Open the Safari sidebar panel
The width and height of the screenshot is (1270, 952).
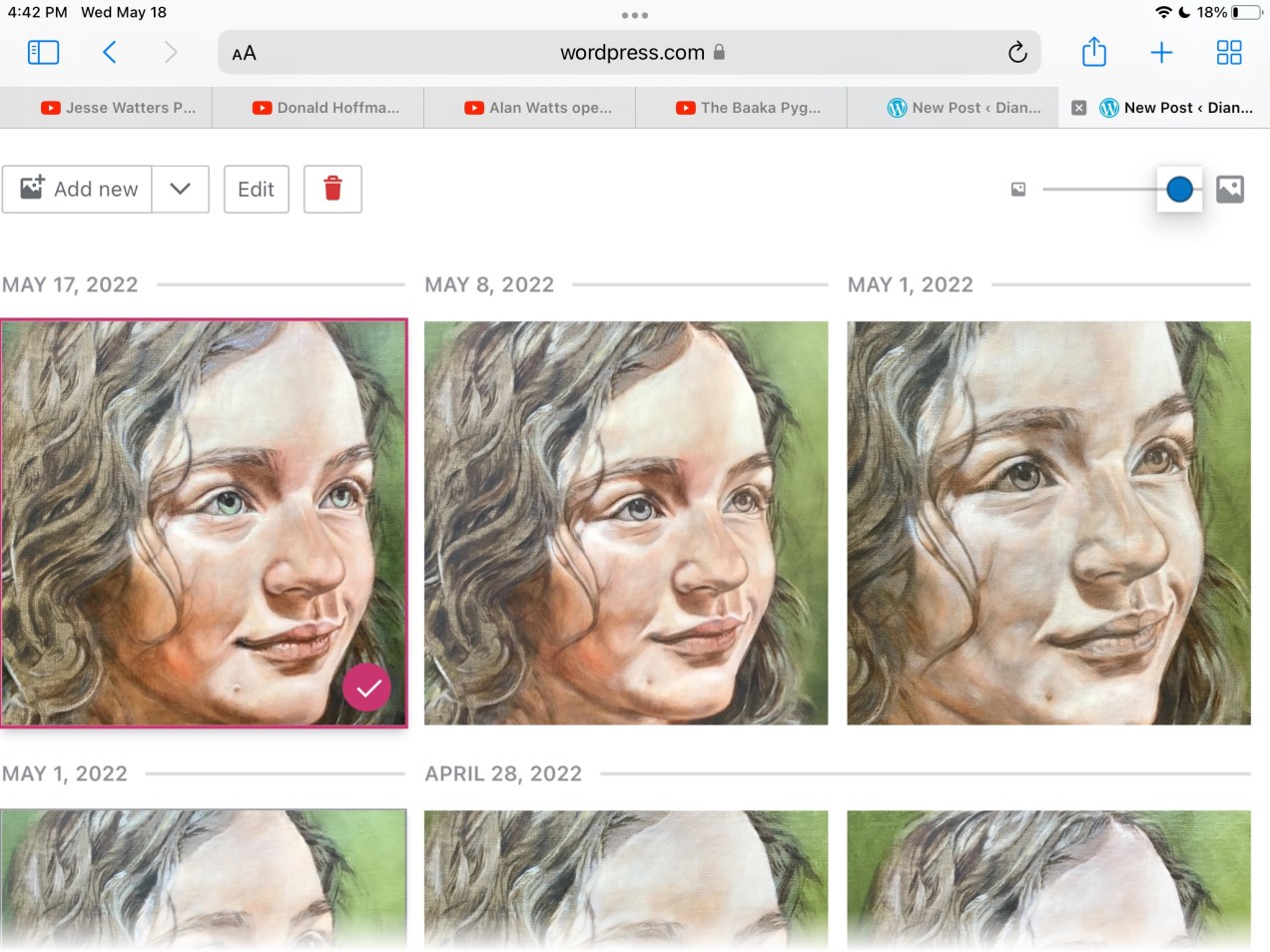(x=43, y=52)
